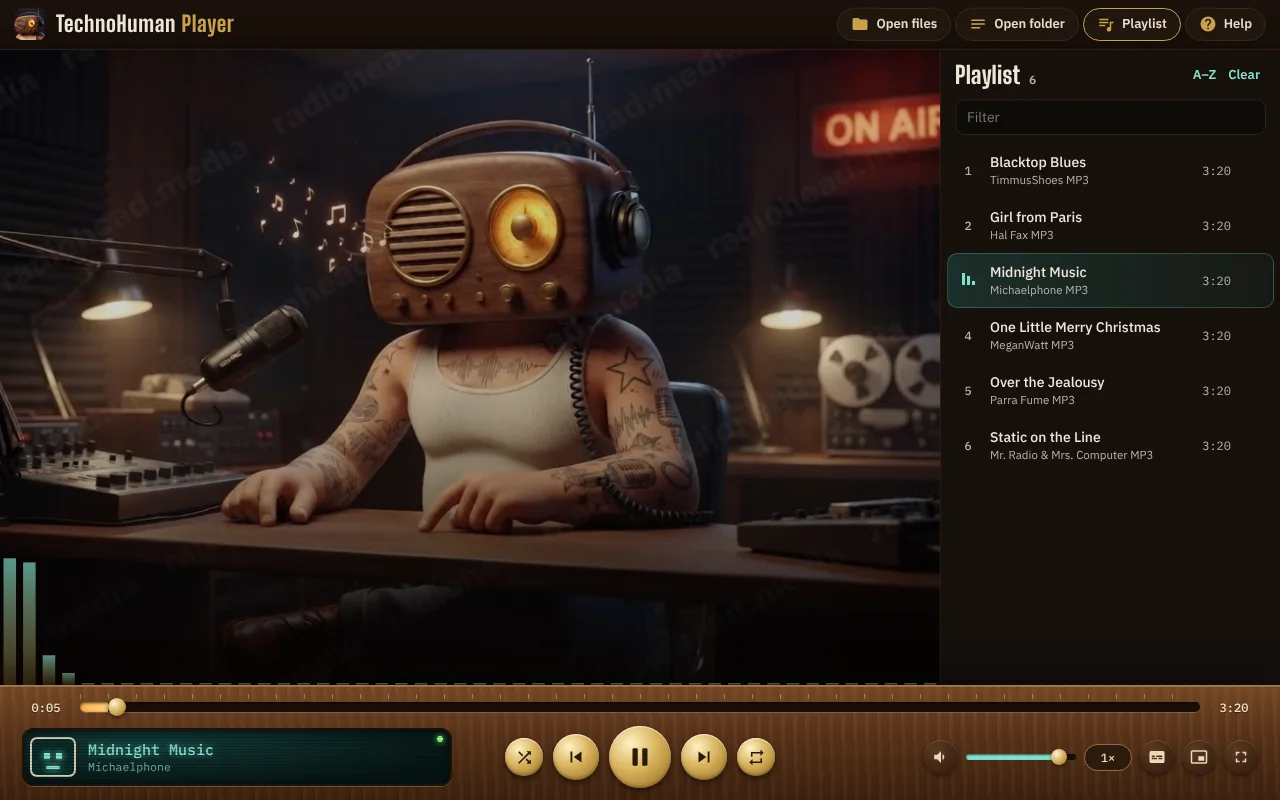Click the Michaelphone artist name in now-playing display
Image resolution: width=1280 pixels, height=800 pixels.
129,768
